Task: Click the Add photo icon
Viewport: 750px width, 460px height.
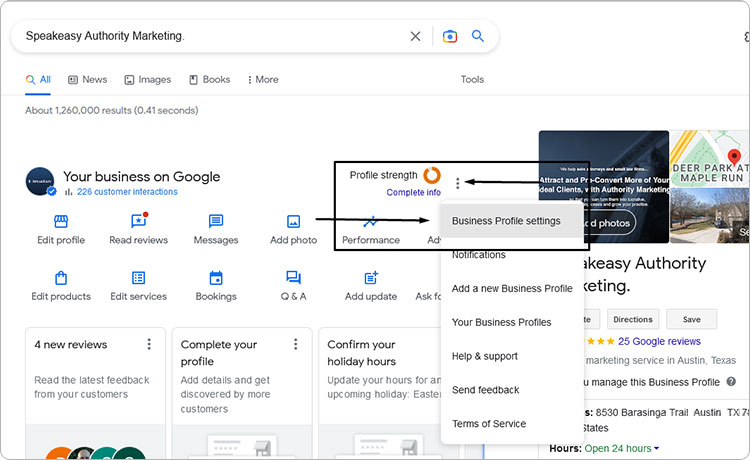Action: (x=293, y=221)
